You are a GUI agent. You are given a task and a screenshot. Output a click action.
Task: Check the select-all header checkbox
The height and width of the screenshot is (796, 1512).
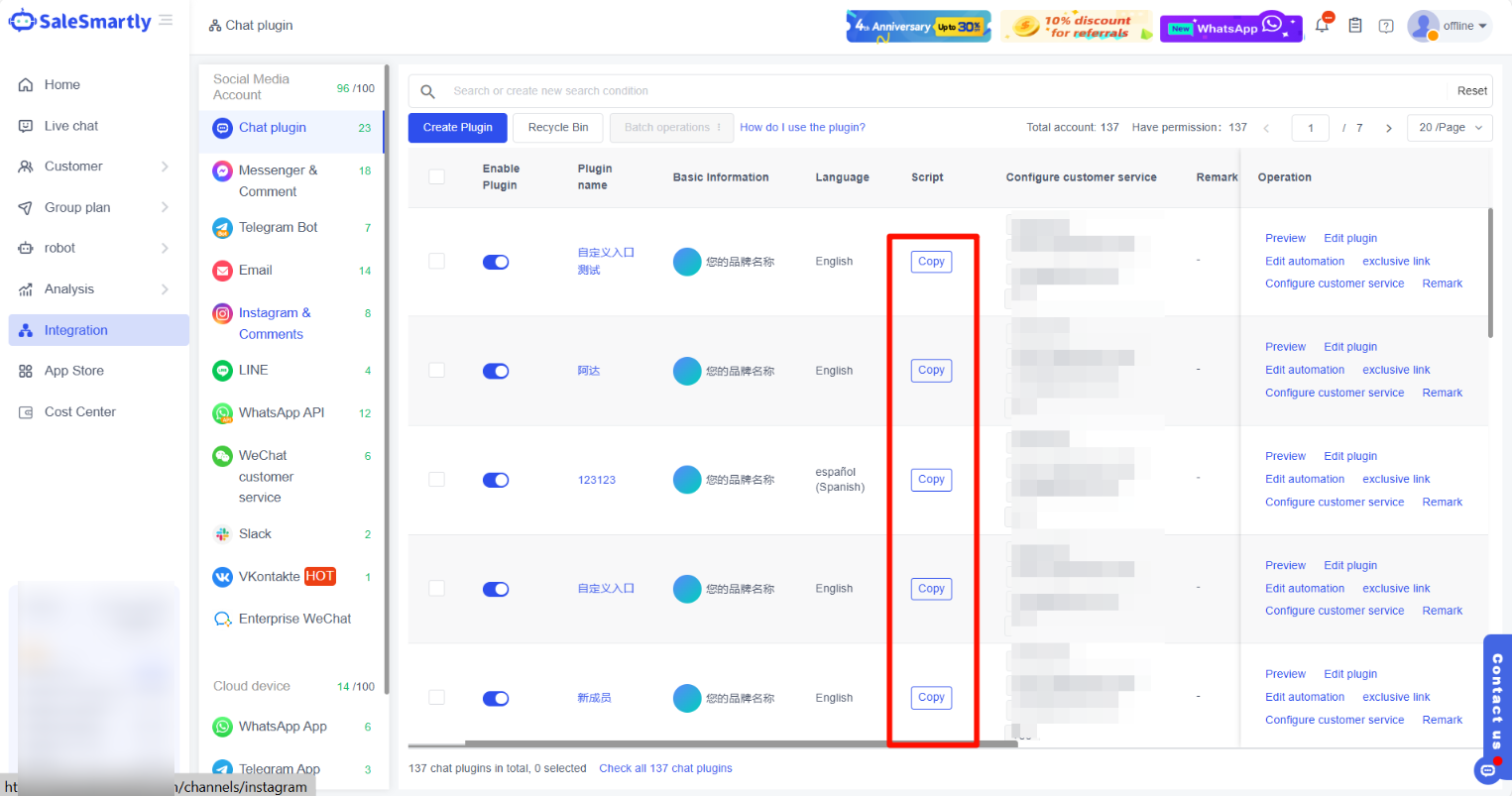(x=436, y=176)
